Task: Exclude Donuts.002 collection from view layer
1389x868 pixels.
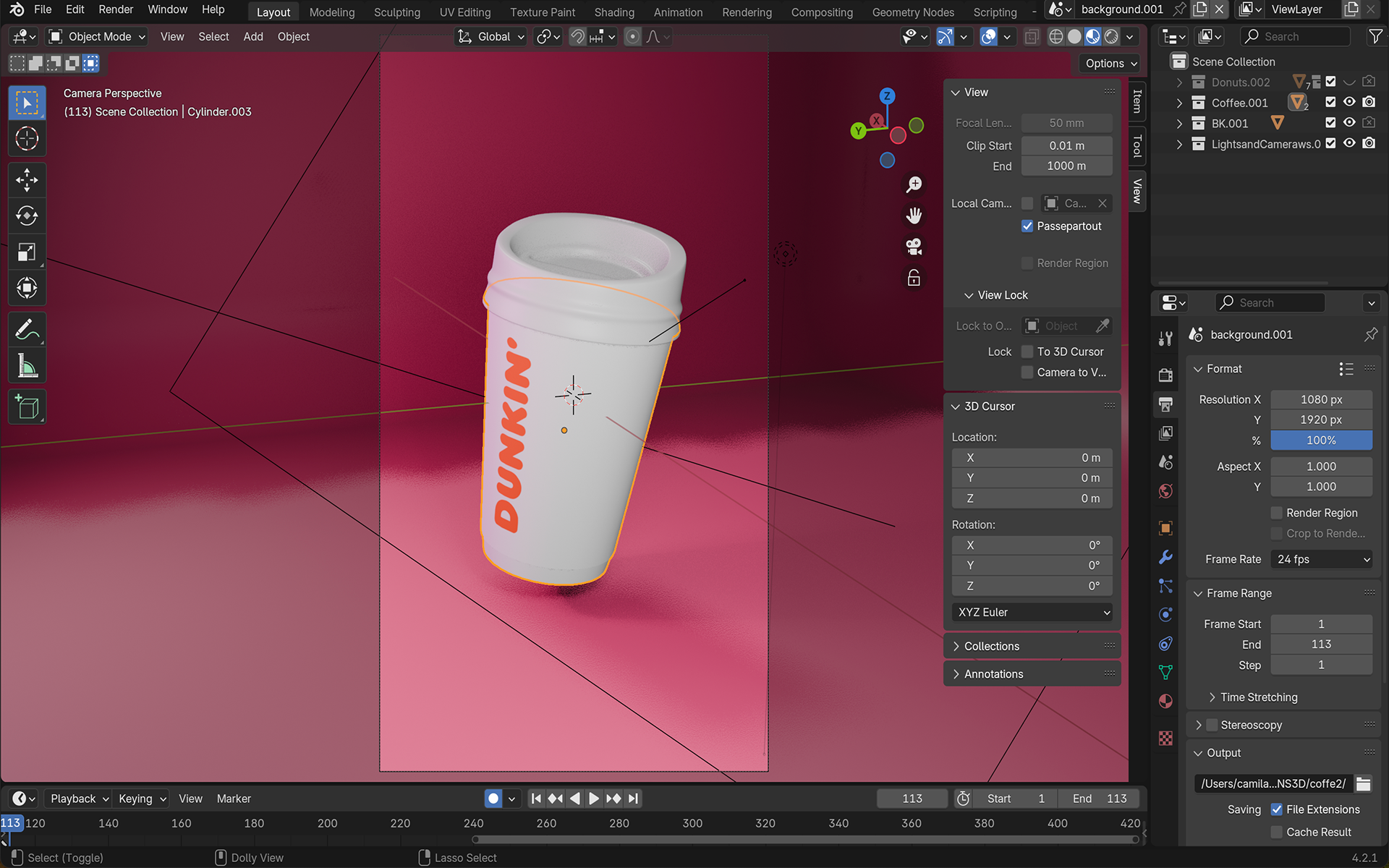Action: [x=1330, y=82]
